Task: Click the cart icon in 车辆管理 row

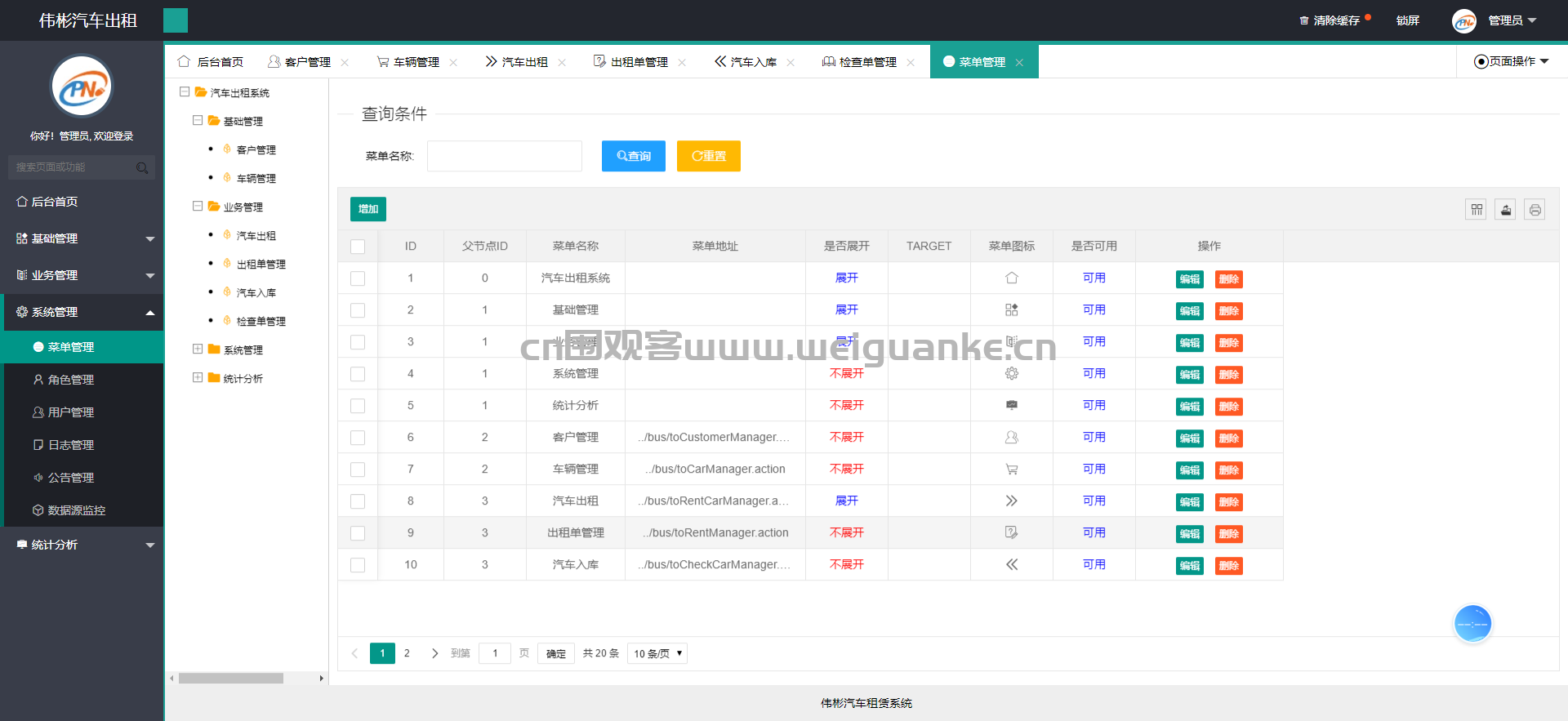Action: click(1012, 470)
